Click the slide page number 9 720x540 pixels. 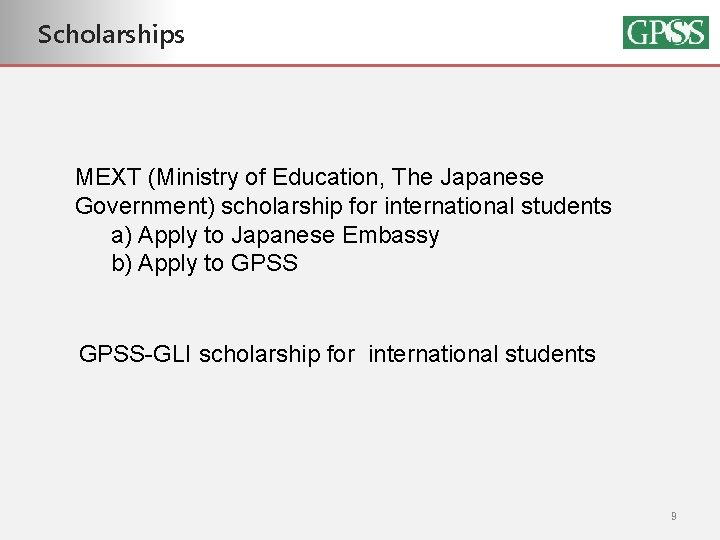674,516
